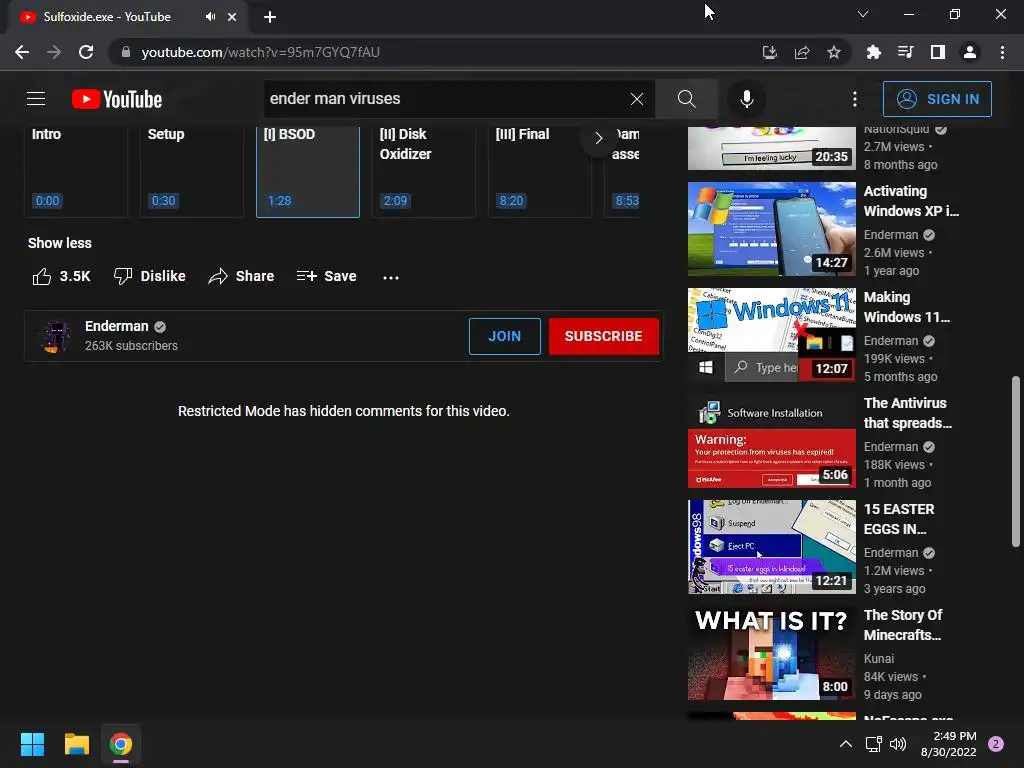The height and width of the screenshot is (768, 1024).
Task: Open YouTube settings three-dot menu
Action: 854,99
